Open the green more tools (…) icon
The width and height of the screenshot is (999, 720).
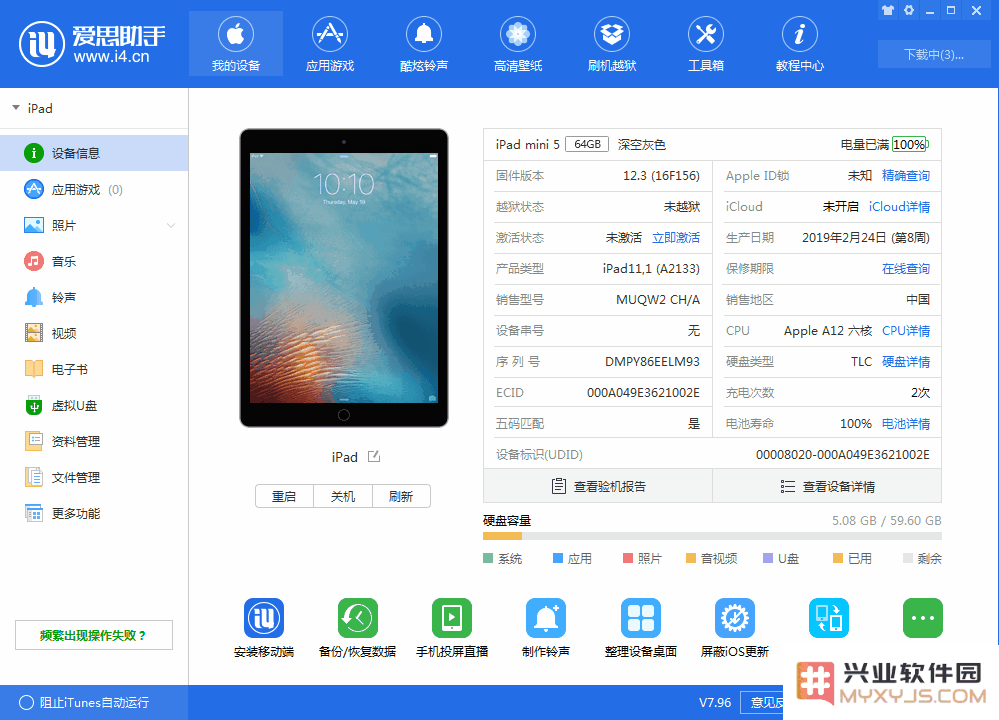point(923,617)
